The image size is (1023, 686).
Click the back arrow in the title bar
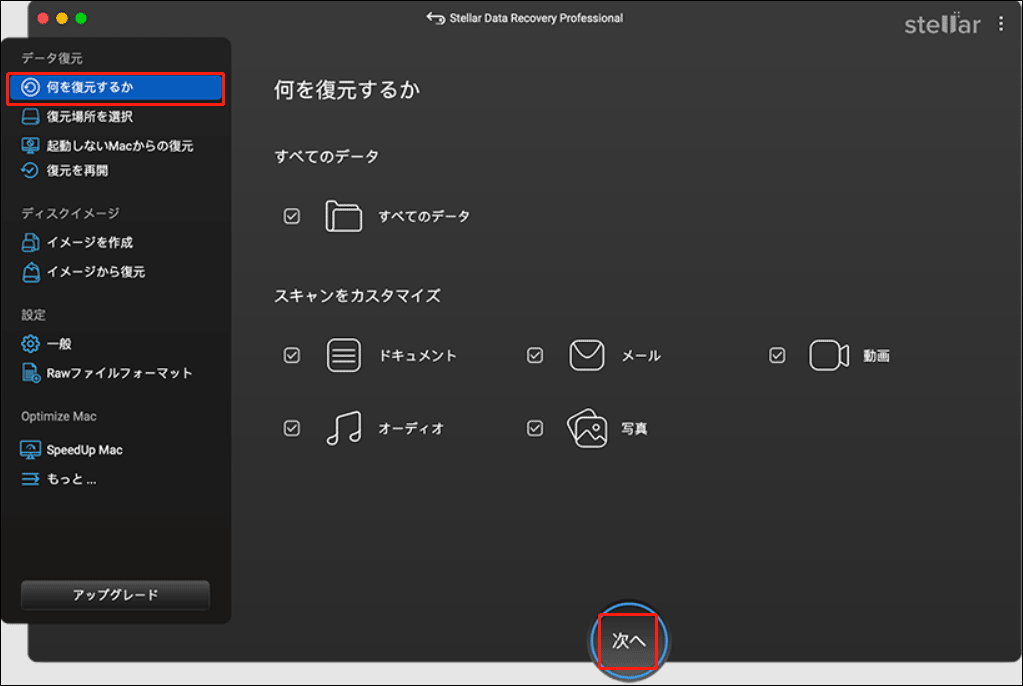click(x=433, y=17)
